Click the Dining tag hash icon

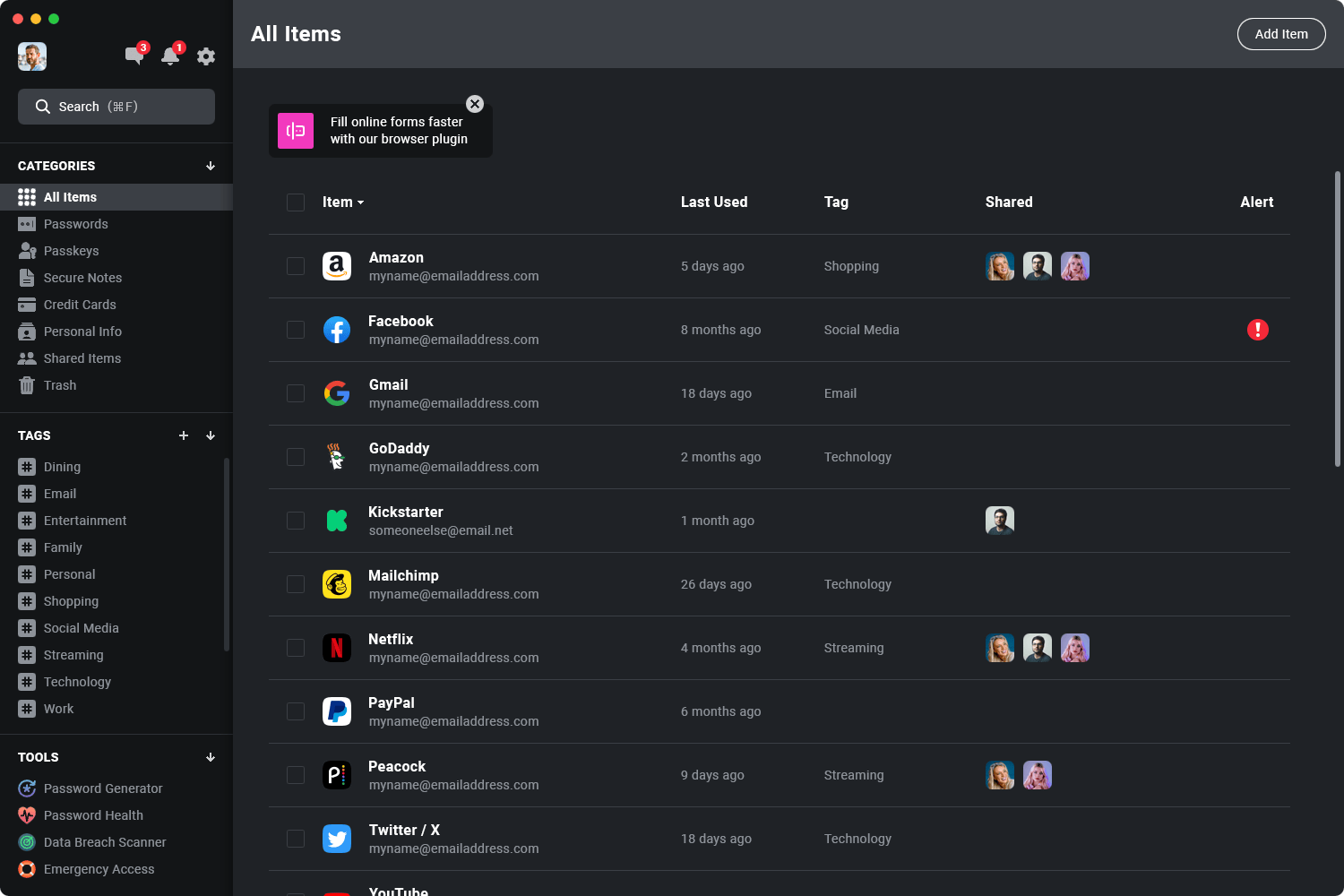pos(27,467)
